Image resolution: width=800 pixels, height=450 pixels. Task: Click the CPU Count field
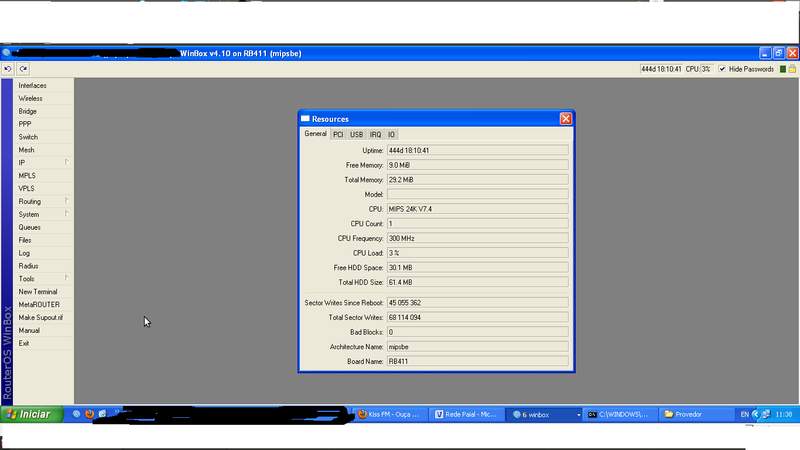point(478,224)
